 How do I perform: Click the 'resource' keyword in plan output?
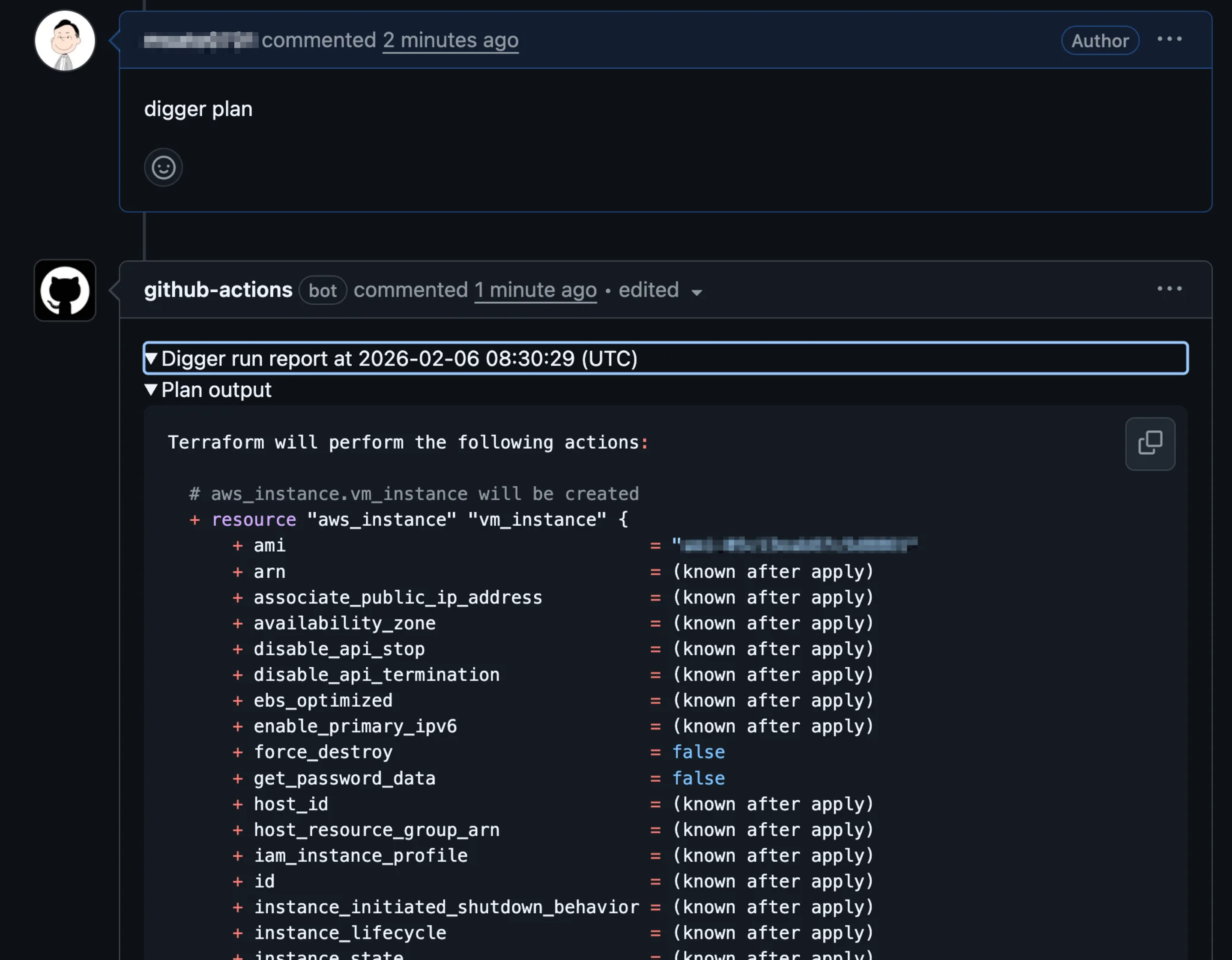pos(254,520)
